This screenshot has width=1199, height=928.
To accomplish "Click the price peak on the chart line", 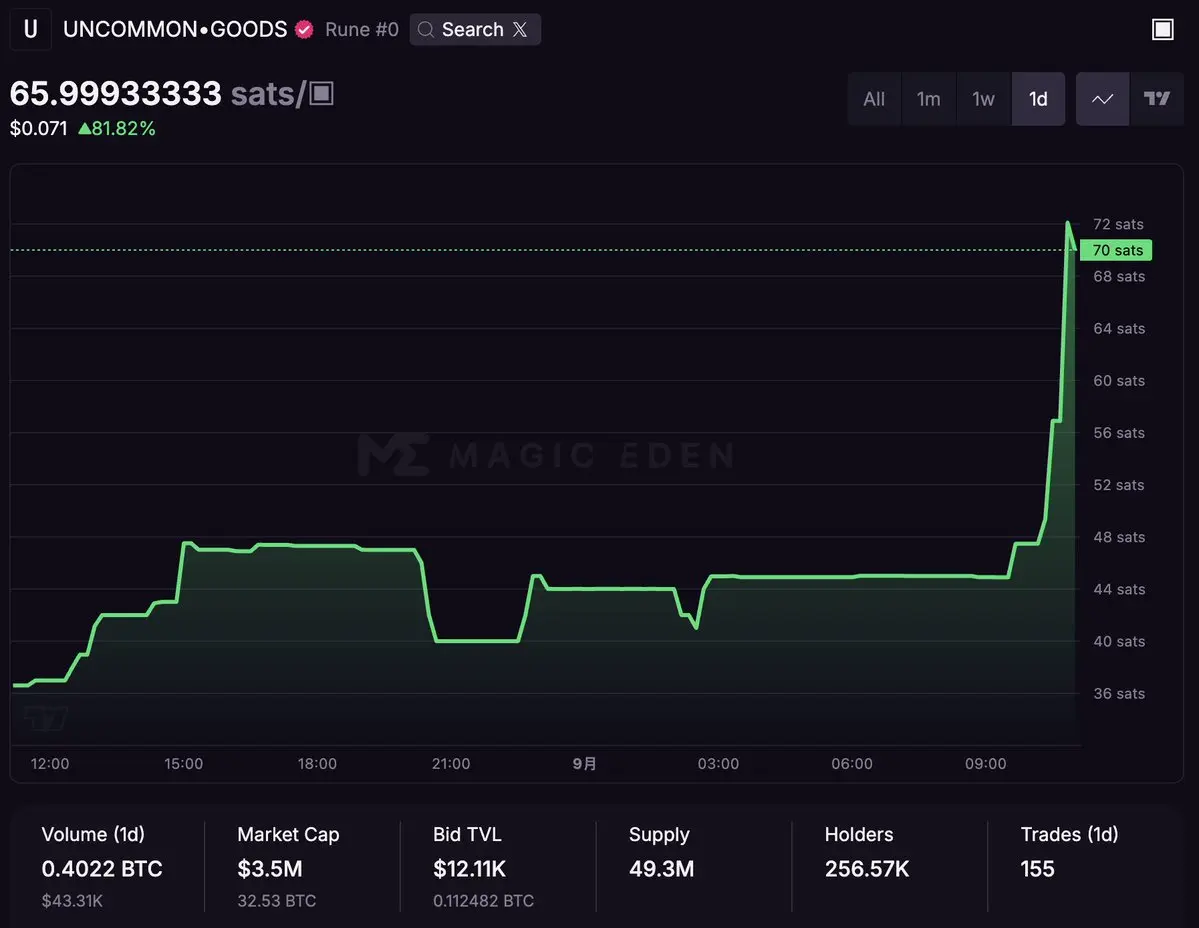I will pyautogui.click(x=1067, y=222).
